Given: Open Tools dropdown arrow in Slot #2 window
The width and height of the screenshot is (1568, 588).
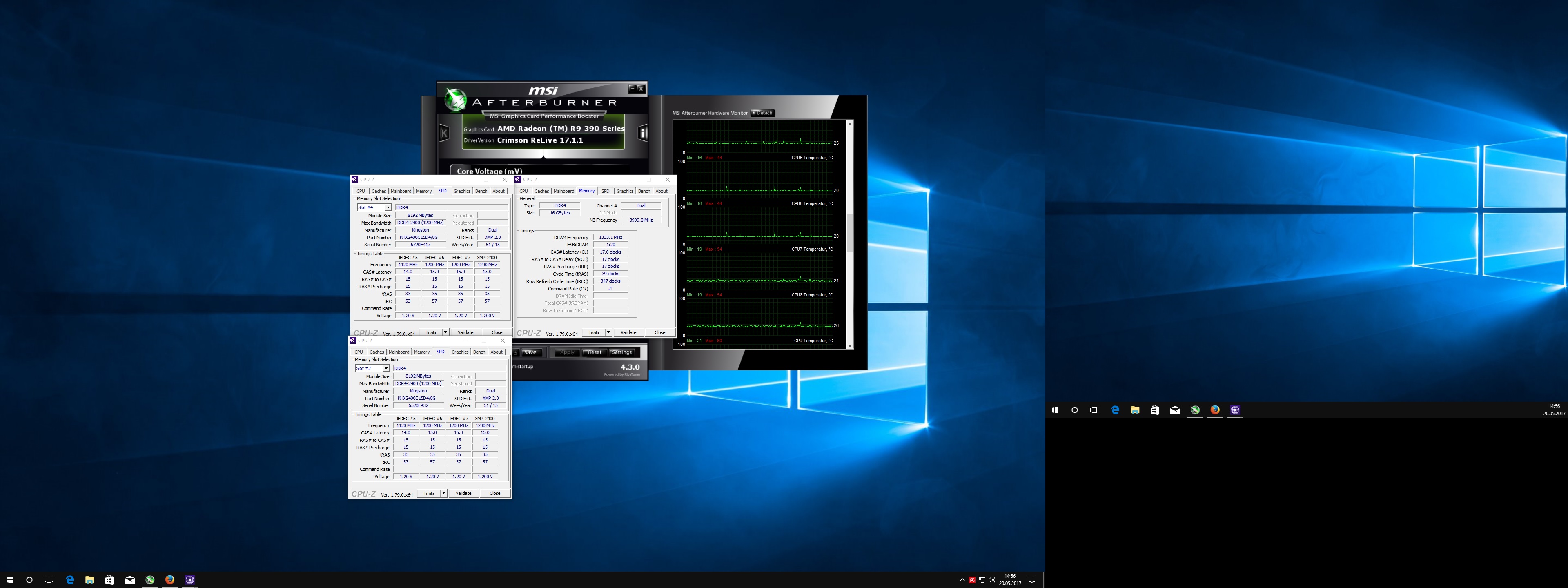Looking at the screenshot, I should point(443,493).
